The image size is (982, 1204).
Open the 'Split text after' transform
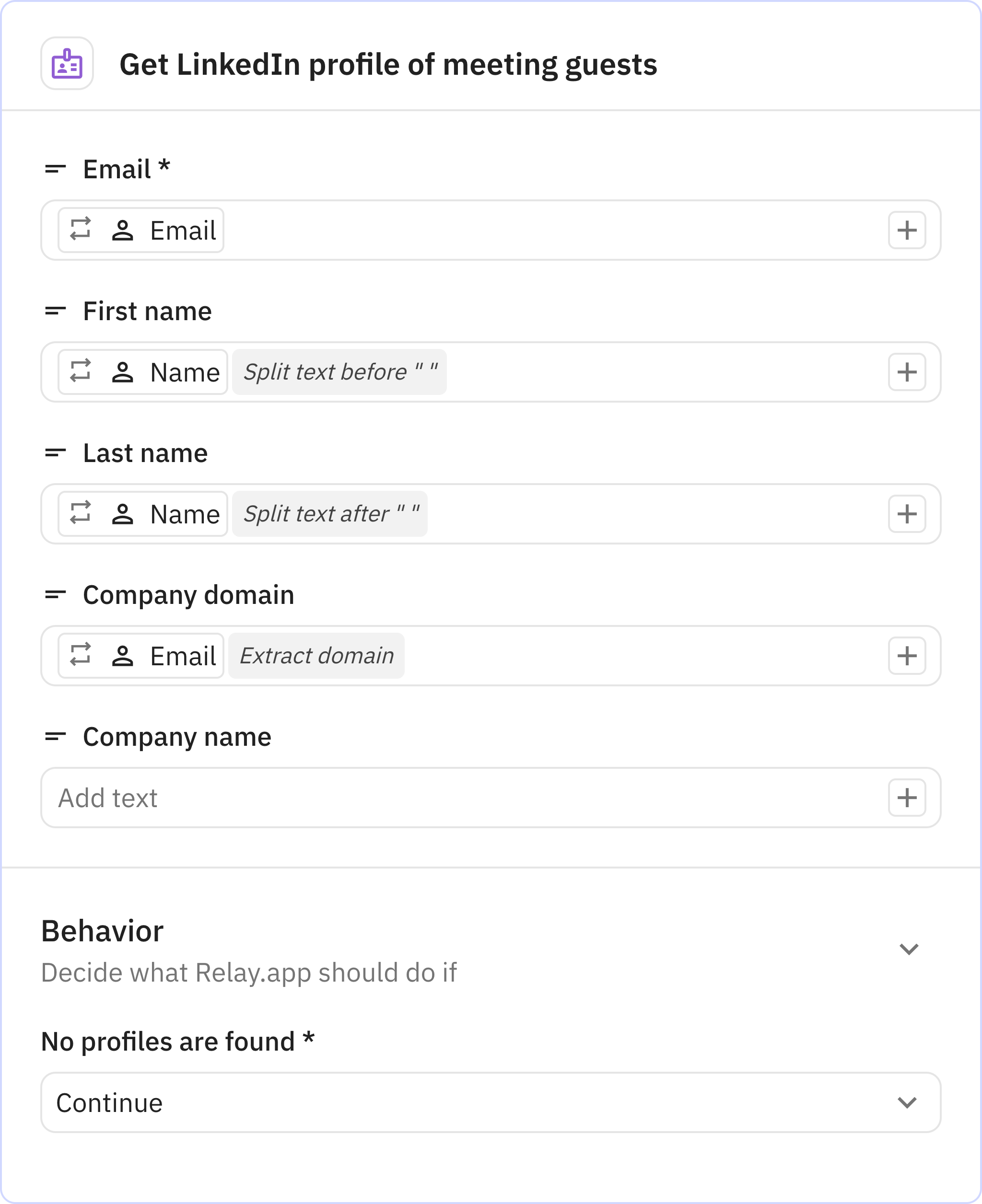pos(330,514)
